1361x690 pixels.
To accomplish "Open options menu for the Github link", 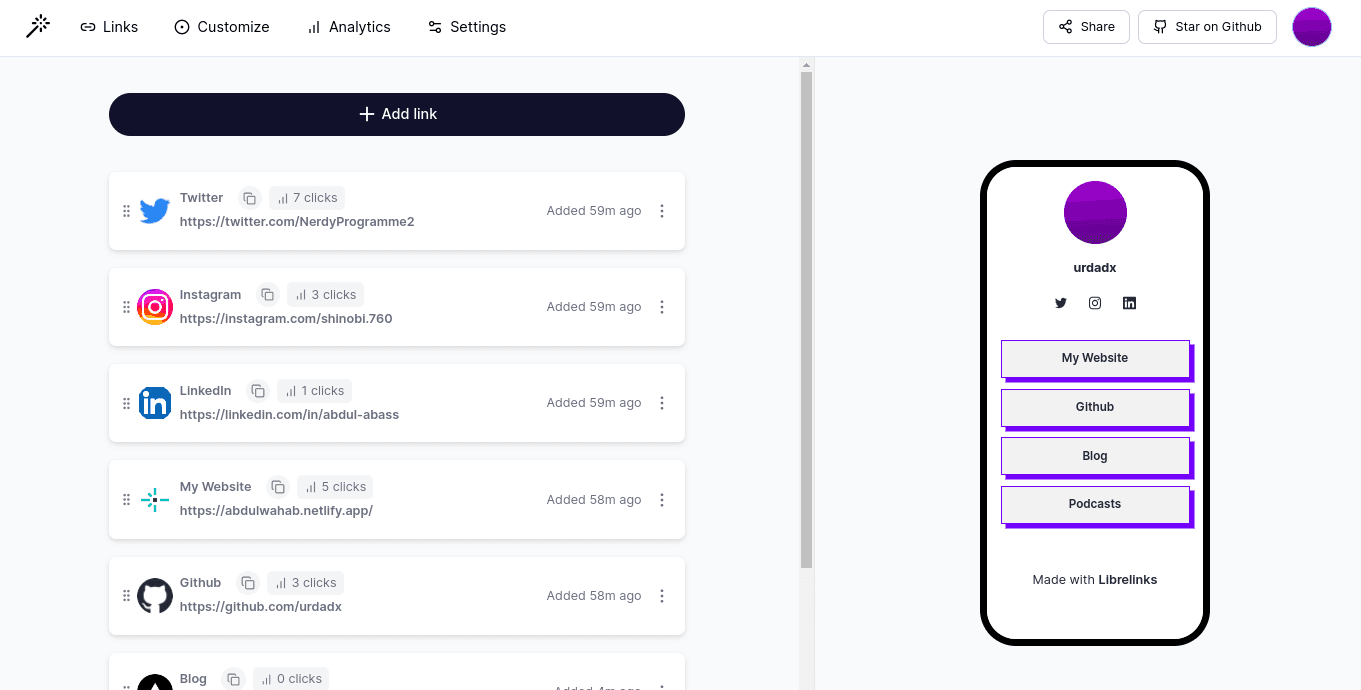I will [x=662, y=595].
